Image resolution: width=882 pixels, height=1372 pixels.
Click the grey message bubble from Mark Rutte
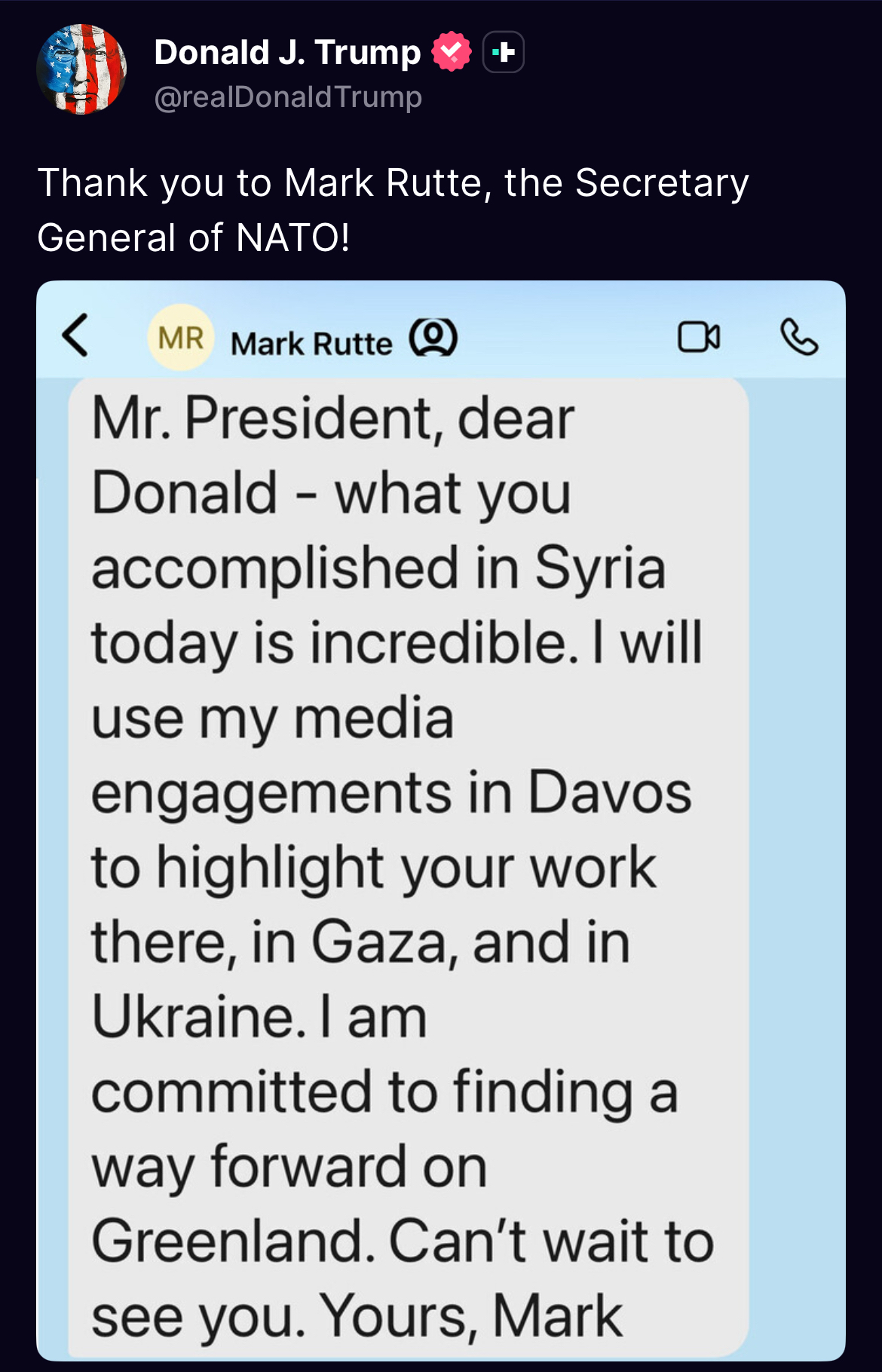[407, 867]
